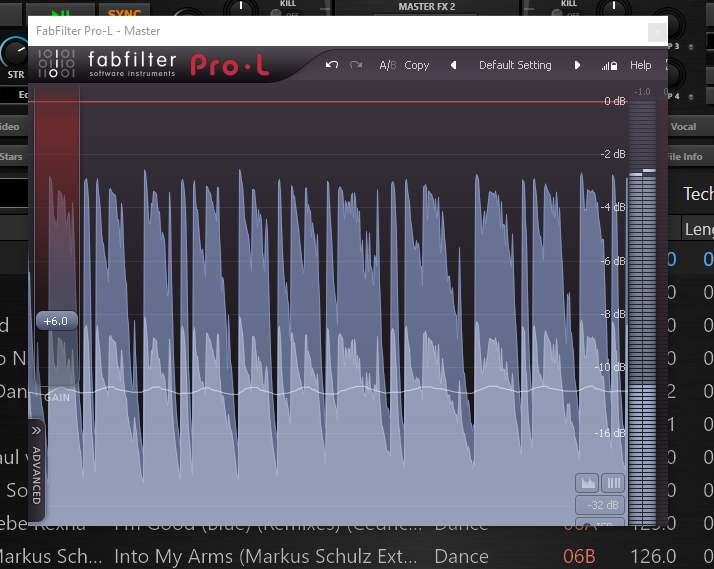The height and width of the screenshot is (569, 714).
Task: Click the -10 dB label on the scale
Action: click(x=610, y=367)
